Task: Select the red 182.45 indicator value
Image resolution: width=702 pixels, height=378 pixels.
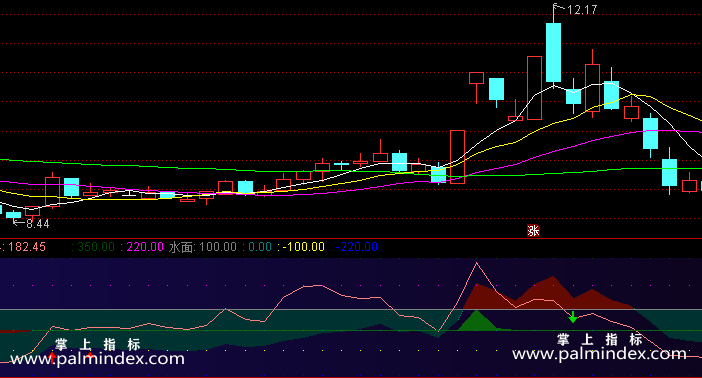Action: point(26,247)
